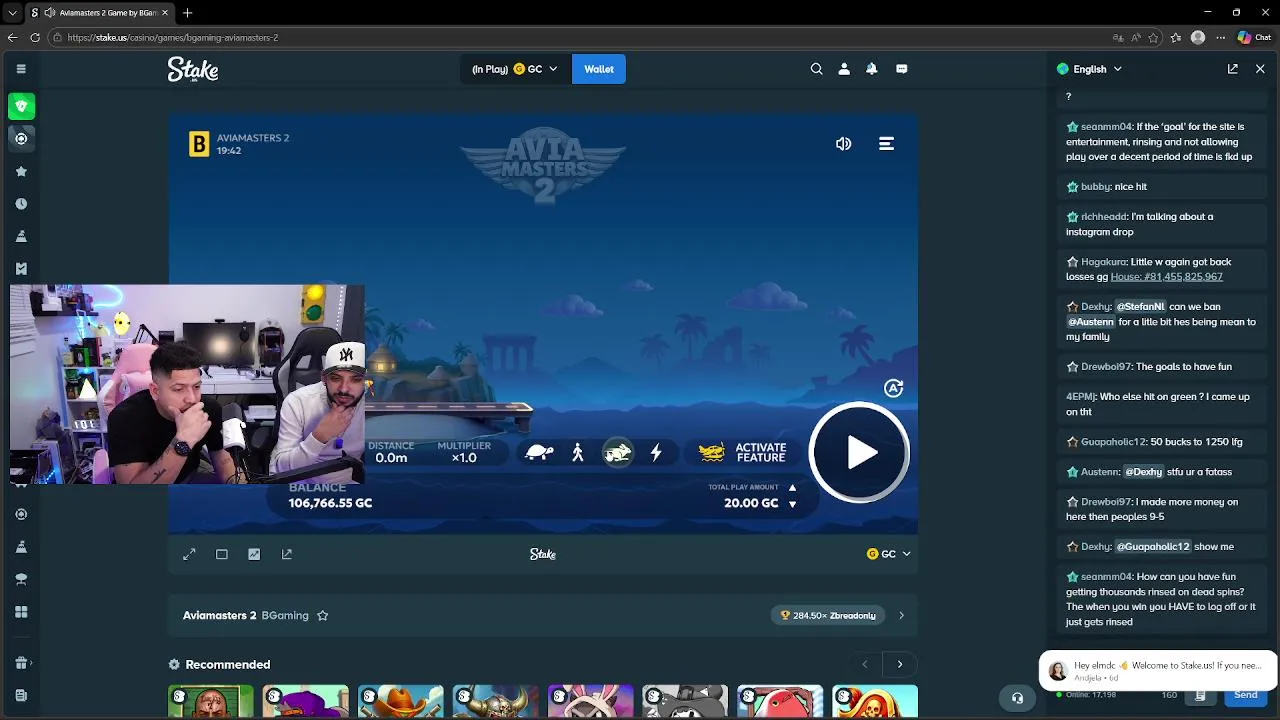Click the browser address bar URL

point(172,37)
